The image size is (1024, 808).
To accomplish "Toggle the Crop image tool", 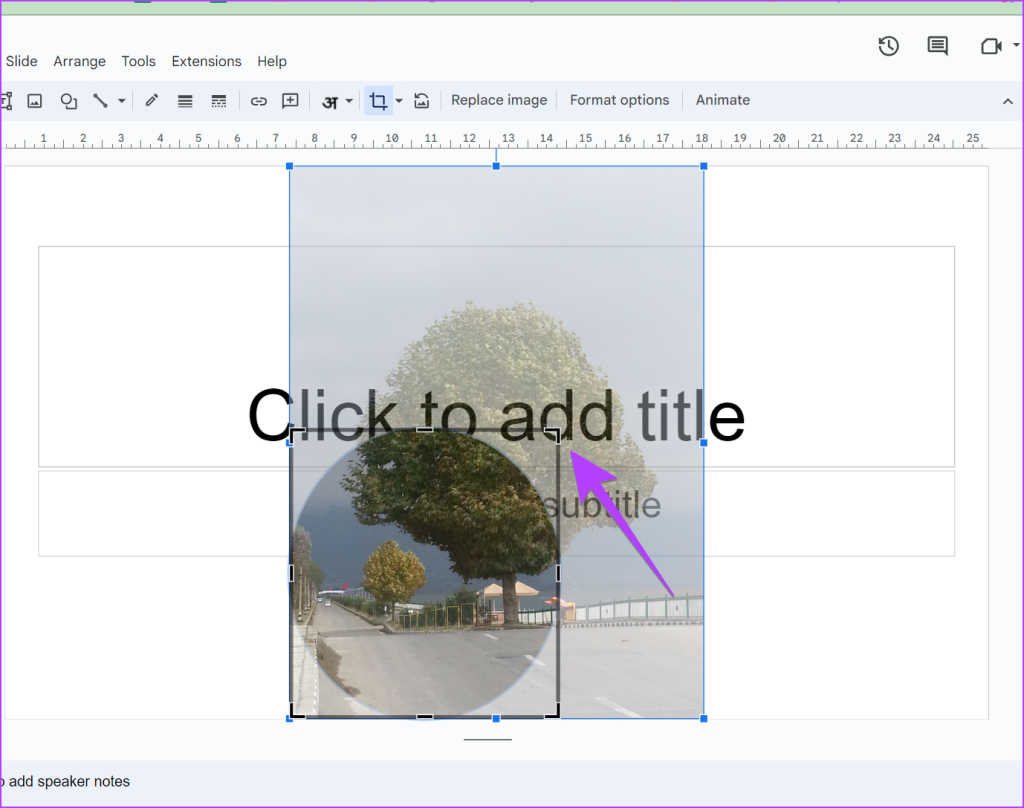I will click(x=378, y=100).
